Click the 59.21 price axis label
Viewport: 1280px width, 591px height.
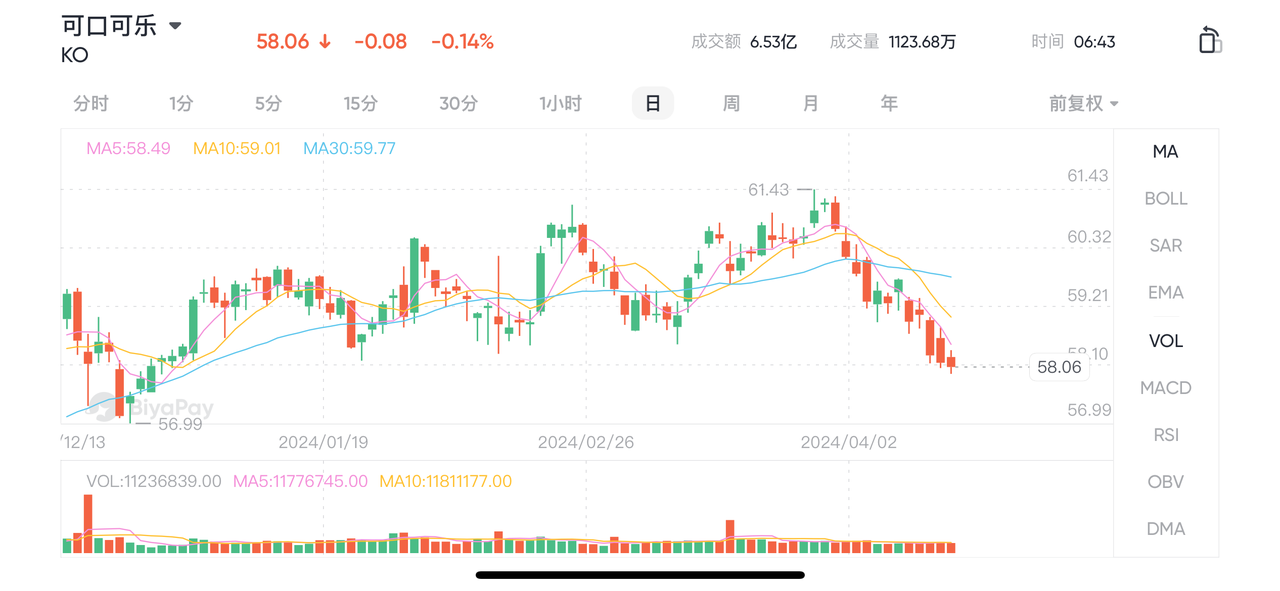coord(1089,295)
